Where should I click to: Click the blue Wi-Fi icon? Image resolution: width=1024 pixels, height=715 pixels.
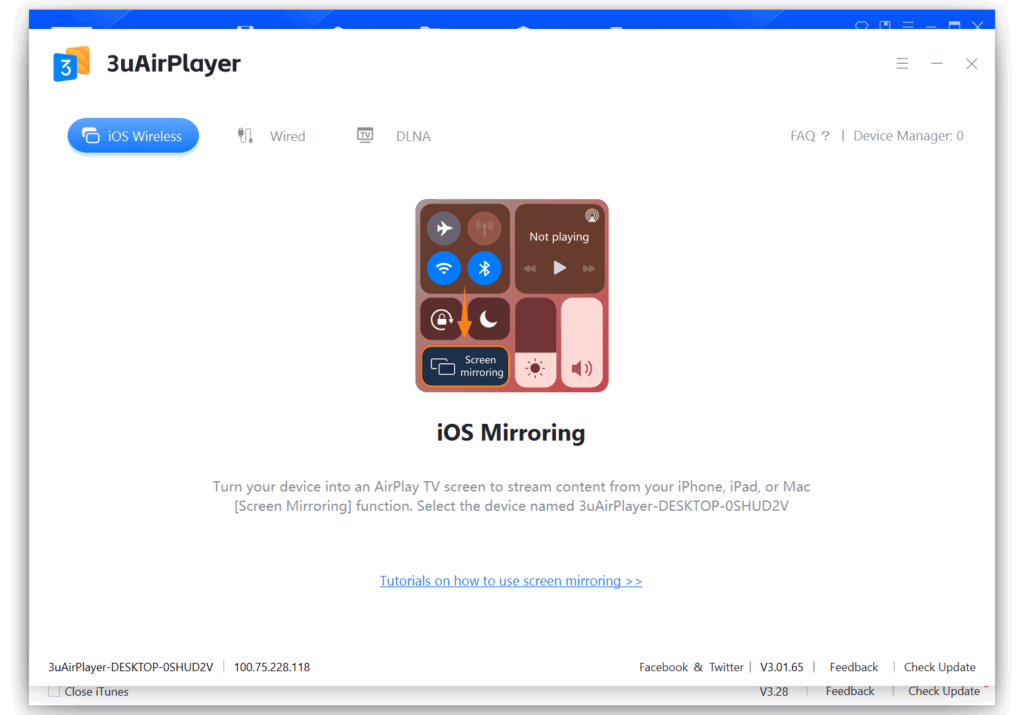point(444,268)
